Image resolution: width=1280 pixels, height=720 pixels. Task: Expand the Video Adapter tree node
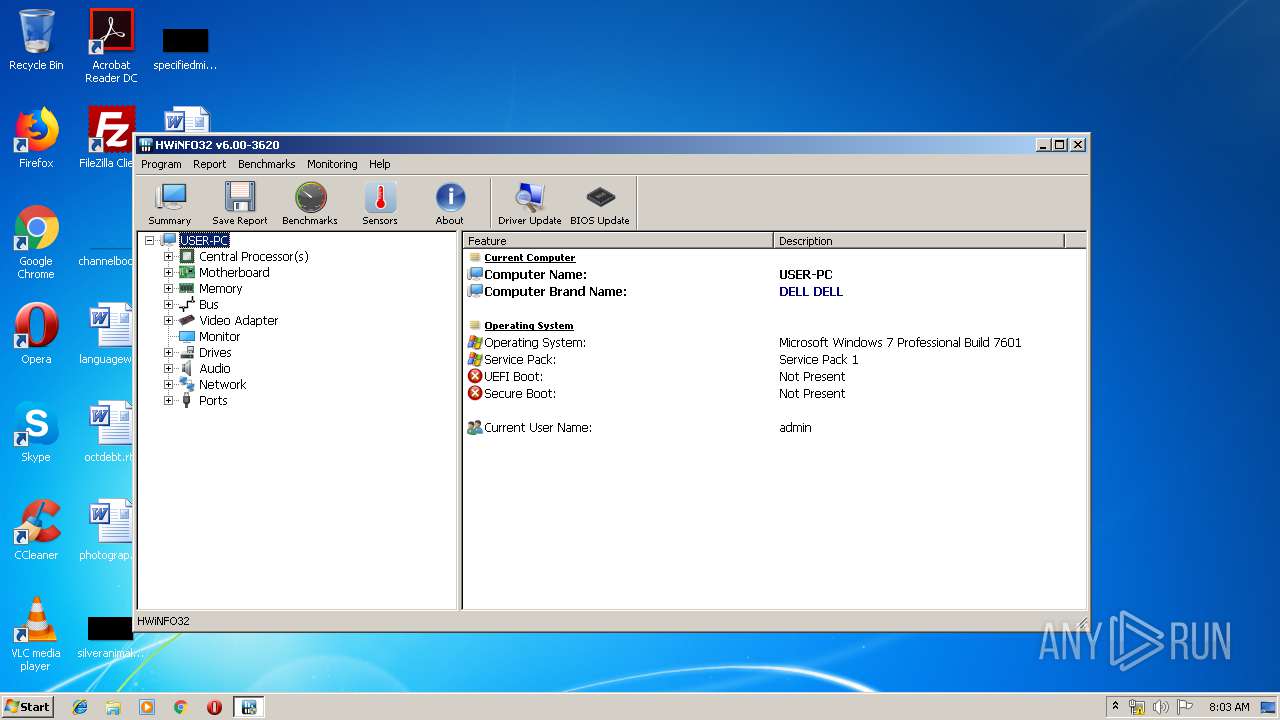coord(168,320)
